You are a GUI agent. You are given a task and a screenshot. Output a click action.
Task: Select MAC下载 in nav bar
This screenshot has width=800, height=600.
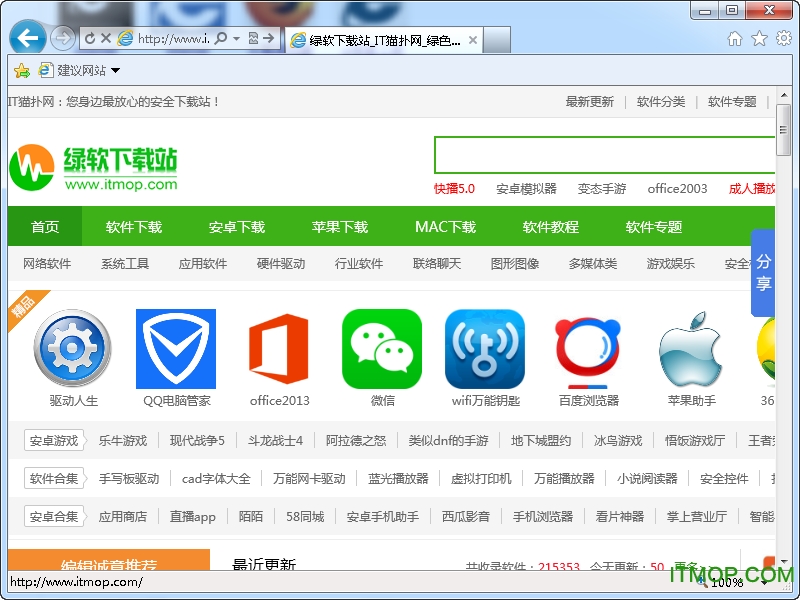[445, 227]
